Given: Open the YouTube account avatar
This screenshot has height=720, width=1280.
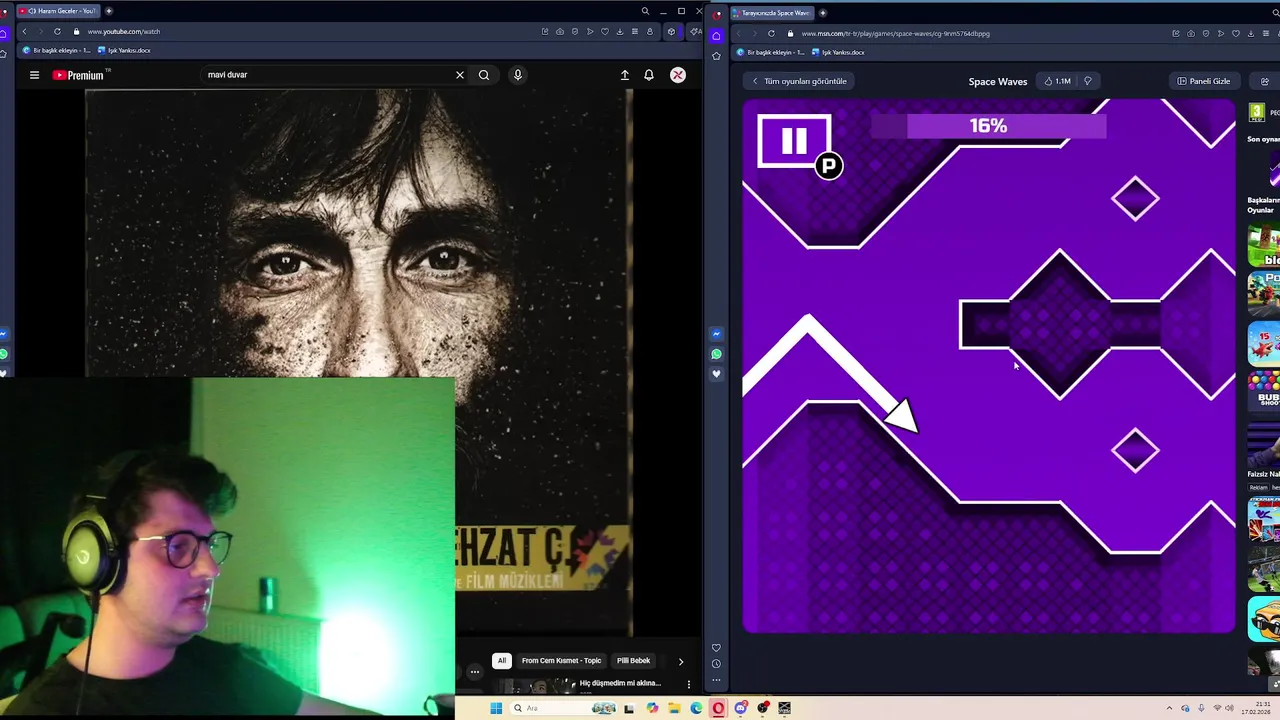Looking at the screenshot, I should point(678,75).
